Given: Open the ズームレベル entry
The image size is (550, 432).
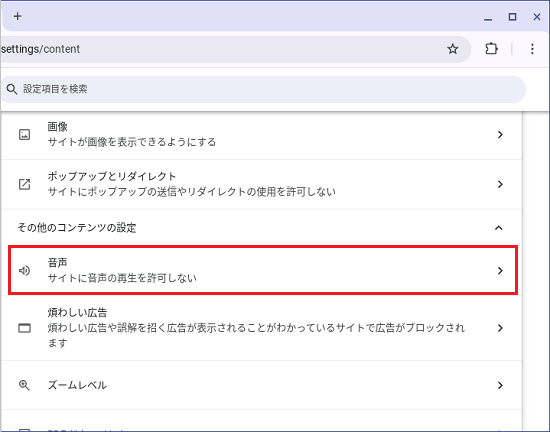Looking at the screenshot, I should click(262, 385).
